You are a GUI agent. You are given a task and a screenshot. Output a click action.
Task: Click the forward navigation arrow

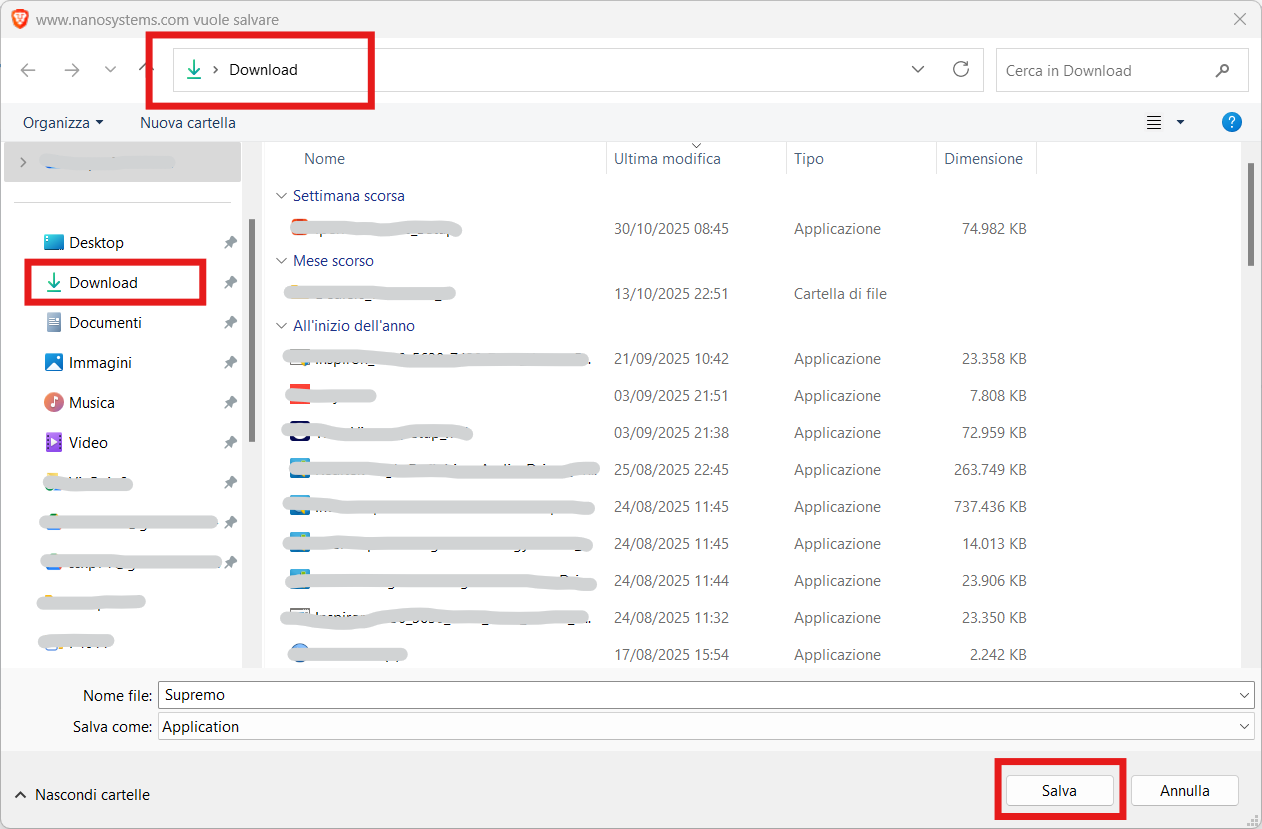coord(71,70)
